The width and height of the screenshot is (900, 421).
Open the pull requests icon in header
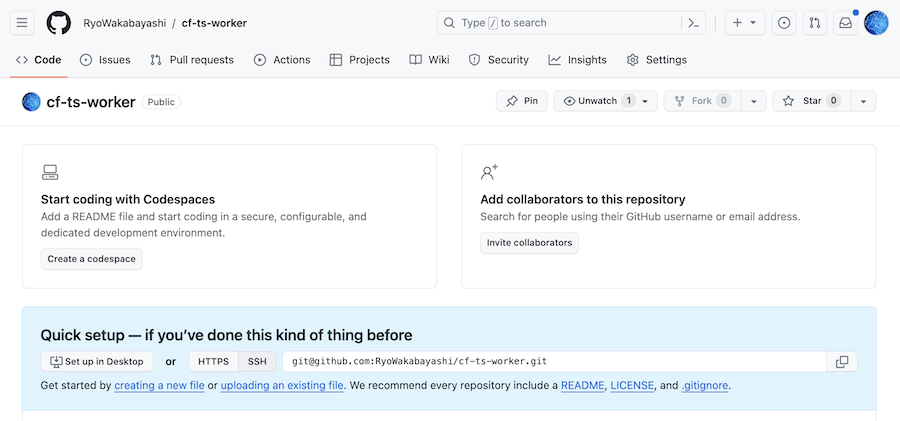click(814, 23)
